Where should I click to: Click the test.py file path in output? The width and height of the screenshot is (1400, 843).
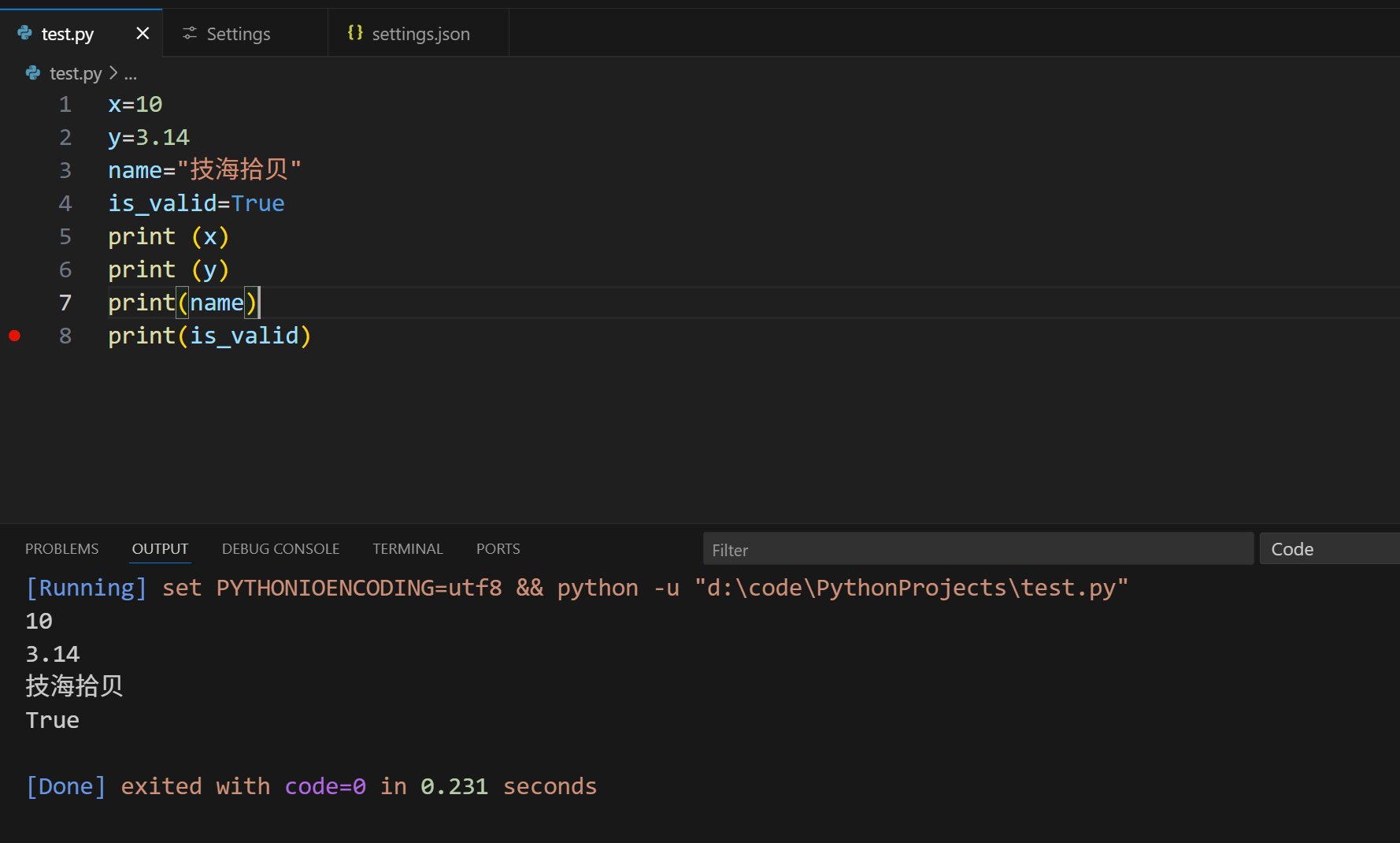(x=911, y=588)
